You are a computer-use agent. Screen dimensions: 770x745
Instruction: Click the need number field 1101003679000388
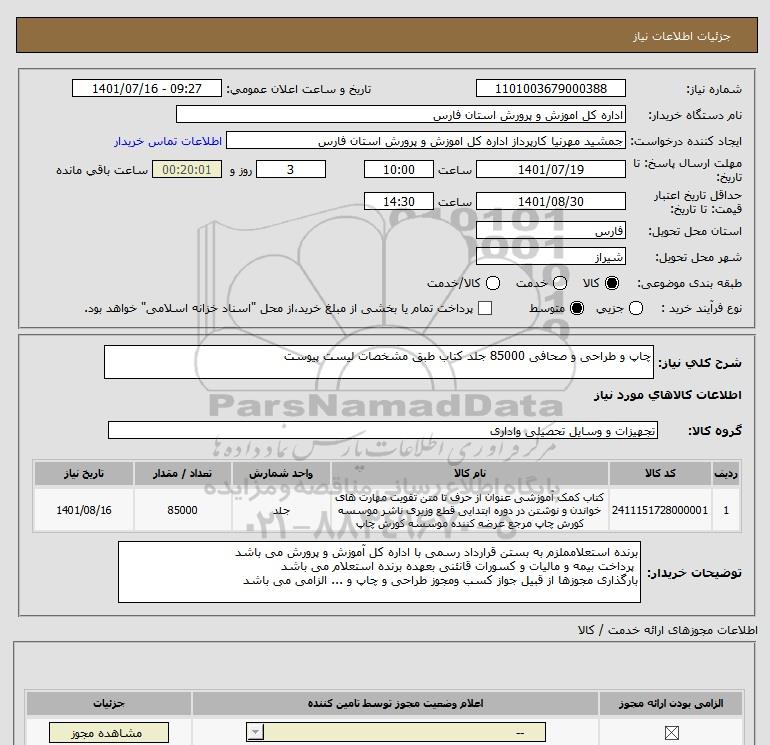(550, 88)
